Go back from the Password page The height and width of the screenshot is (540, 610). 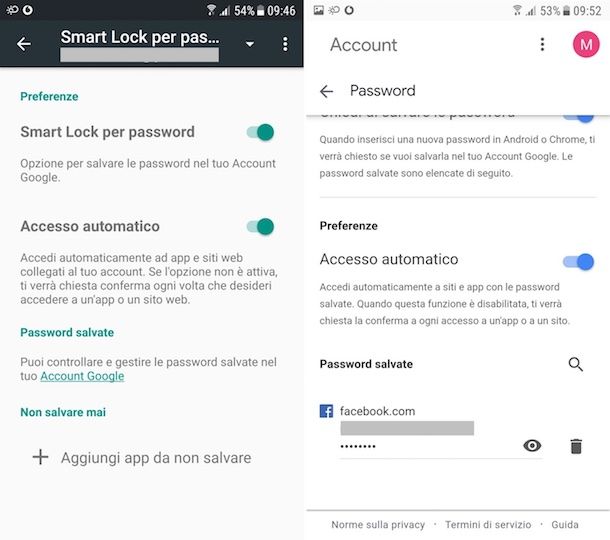(326, 91)
